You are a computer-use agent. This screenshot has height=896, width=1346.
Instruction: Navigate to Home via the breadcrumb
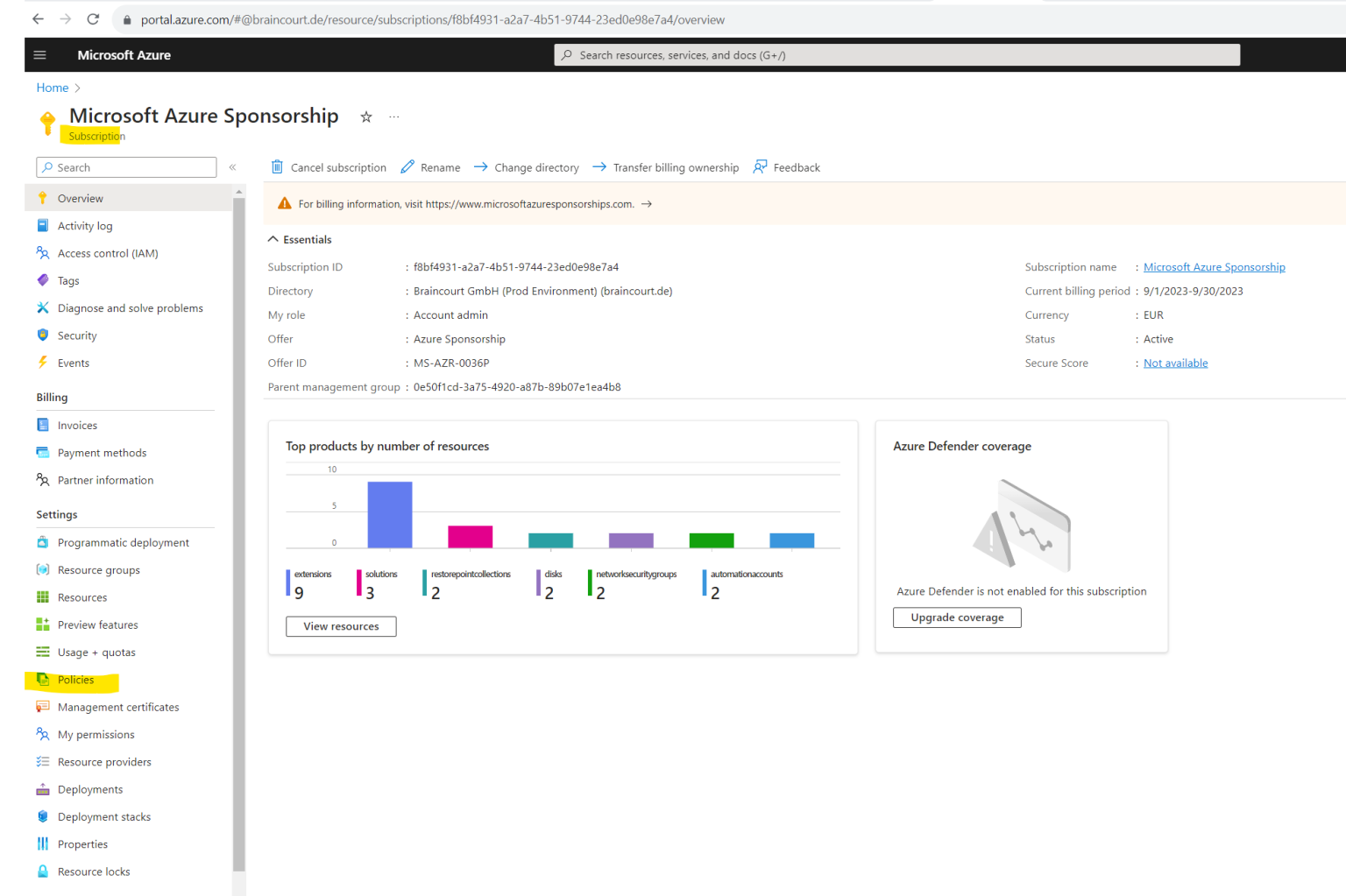tap(52, 88)
